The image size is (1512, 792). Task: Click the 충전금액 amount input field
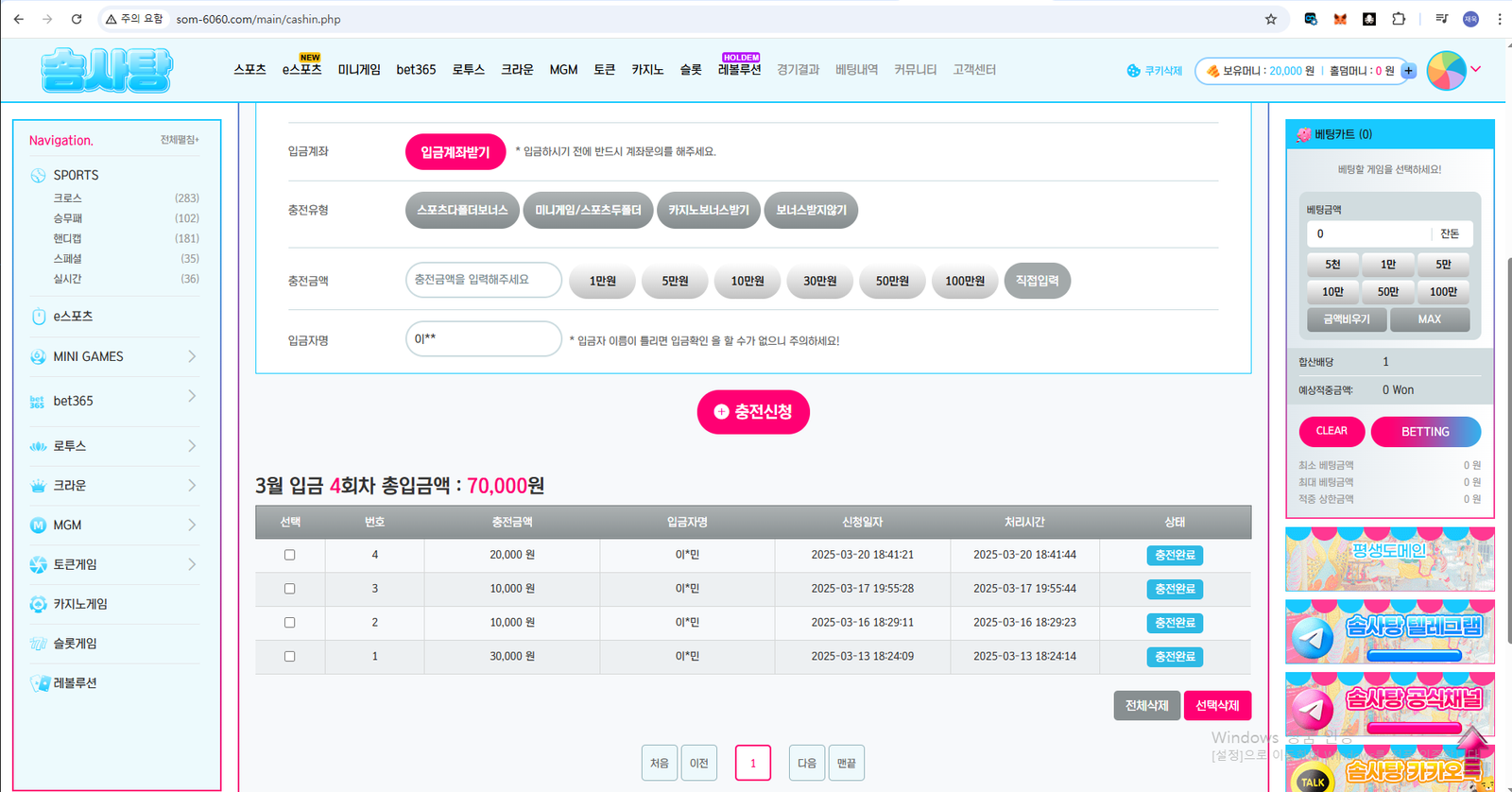483,280
